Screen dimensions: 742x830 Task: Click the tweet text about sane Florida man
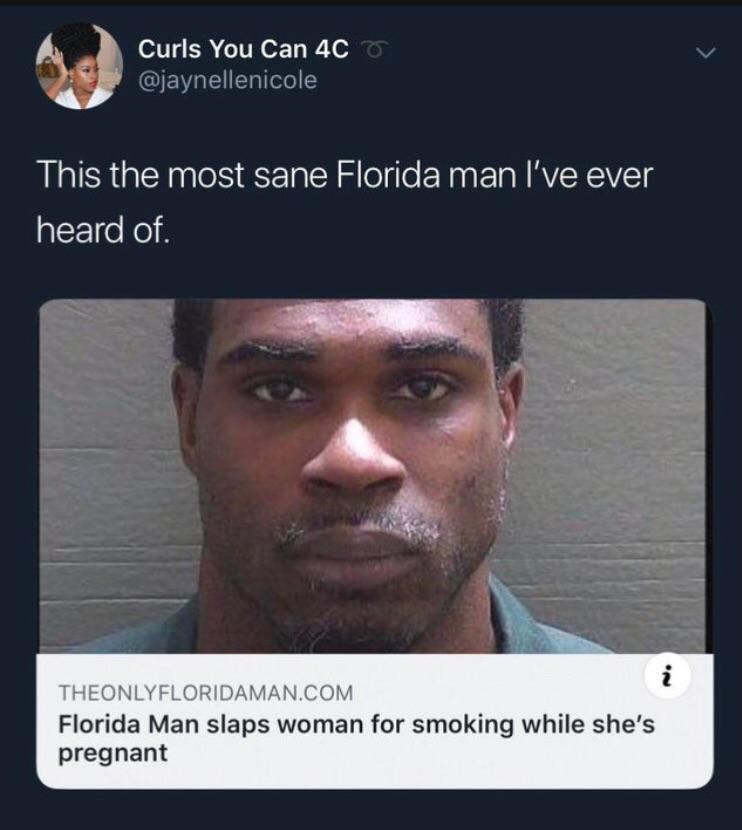(345, 202)
